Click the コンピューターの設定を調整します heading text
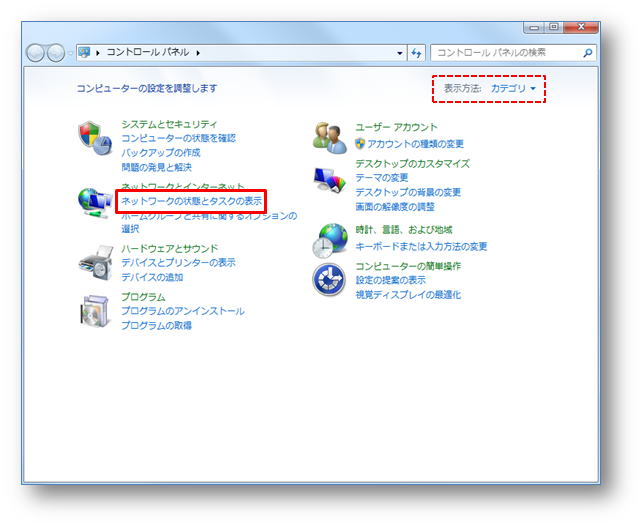 (147, 88)
